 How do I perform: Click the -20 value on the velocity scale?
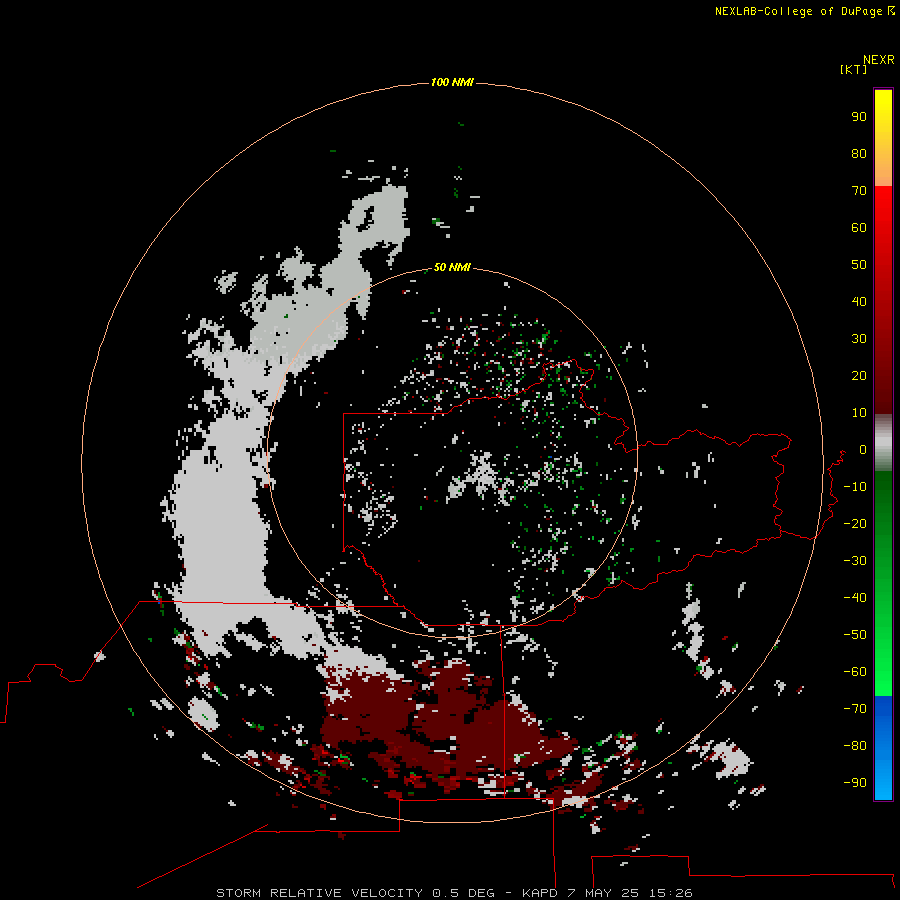[x=855, y=523]
